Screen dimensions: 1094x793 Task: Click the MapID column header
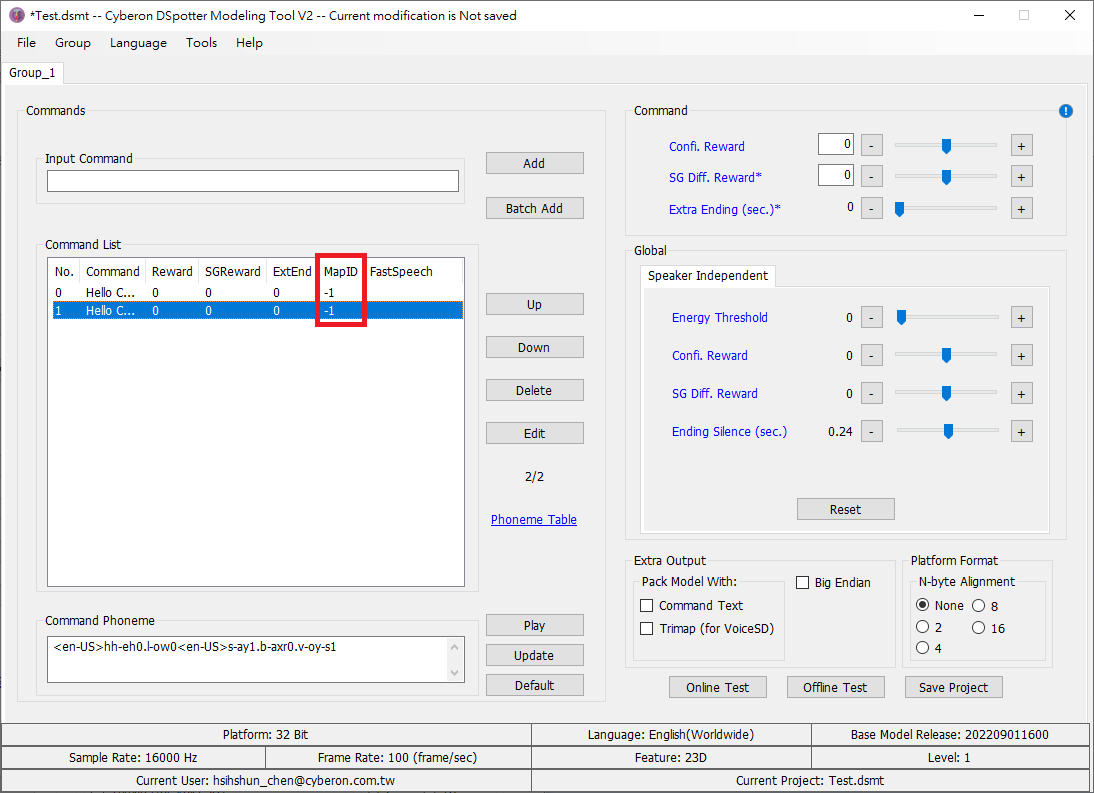coord(340,271)
